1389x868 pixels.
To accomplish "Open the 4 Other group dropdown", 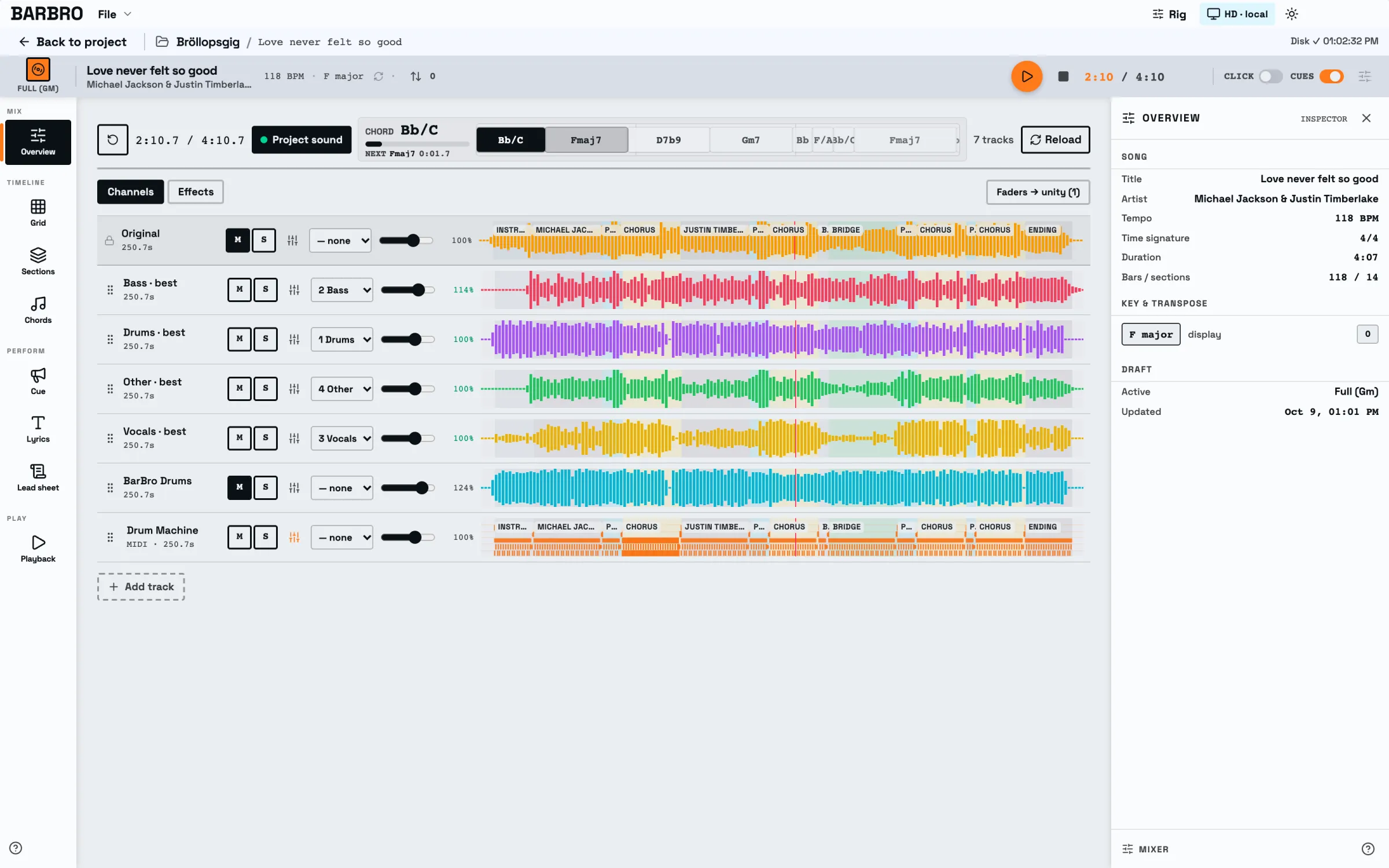I will pos(341,389).
